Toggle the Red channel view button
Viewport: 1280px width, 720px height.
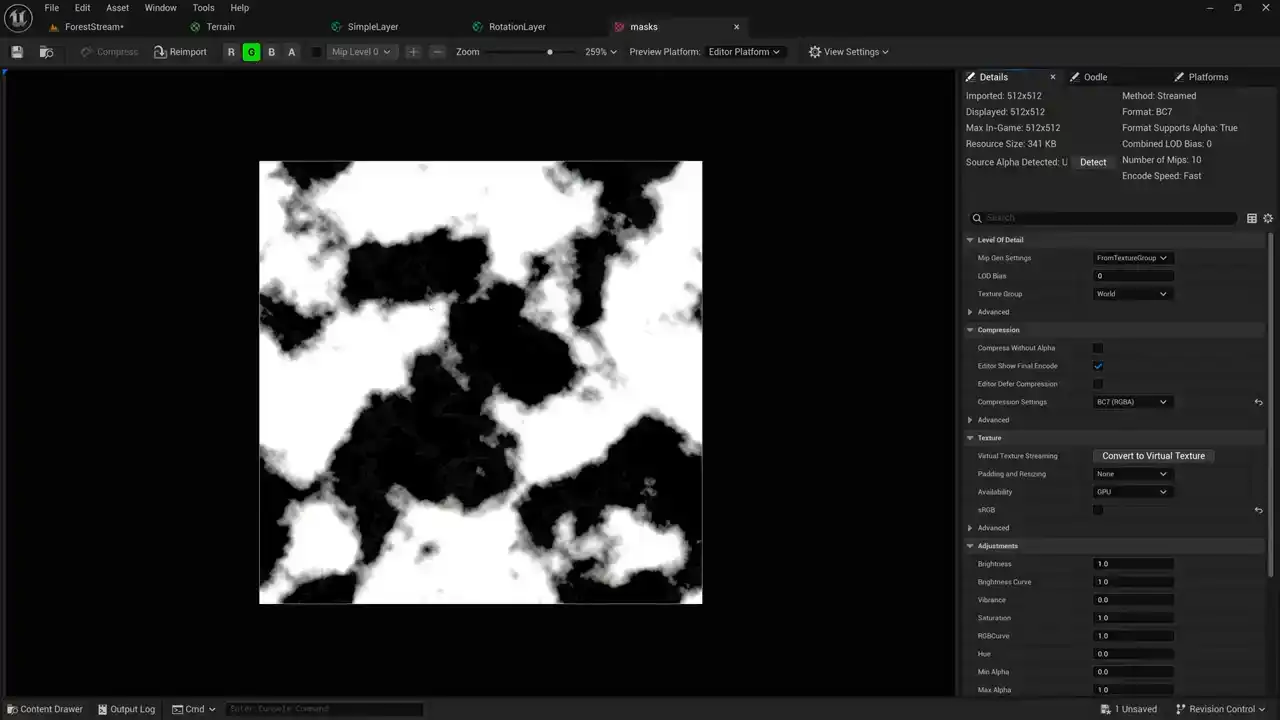click(231, 52)
